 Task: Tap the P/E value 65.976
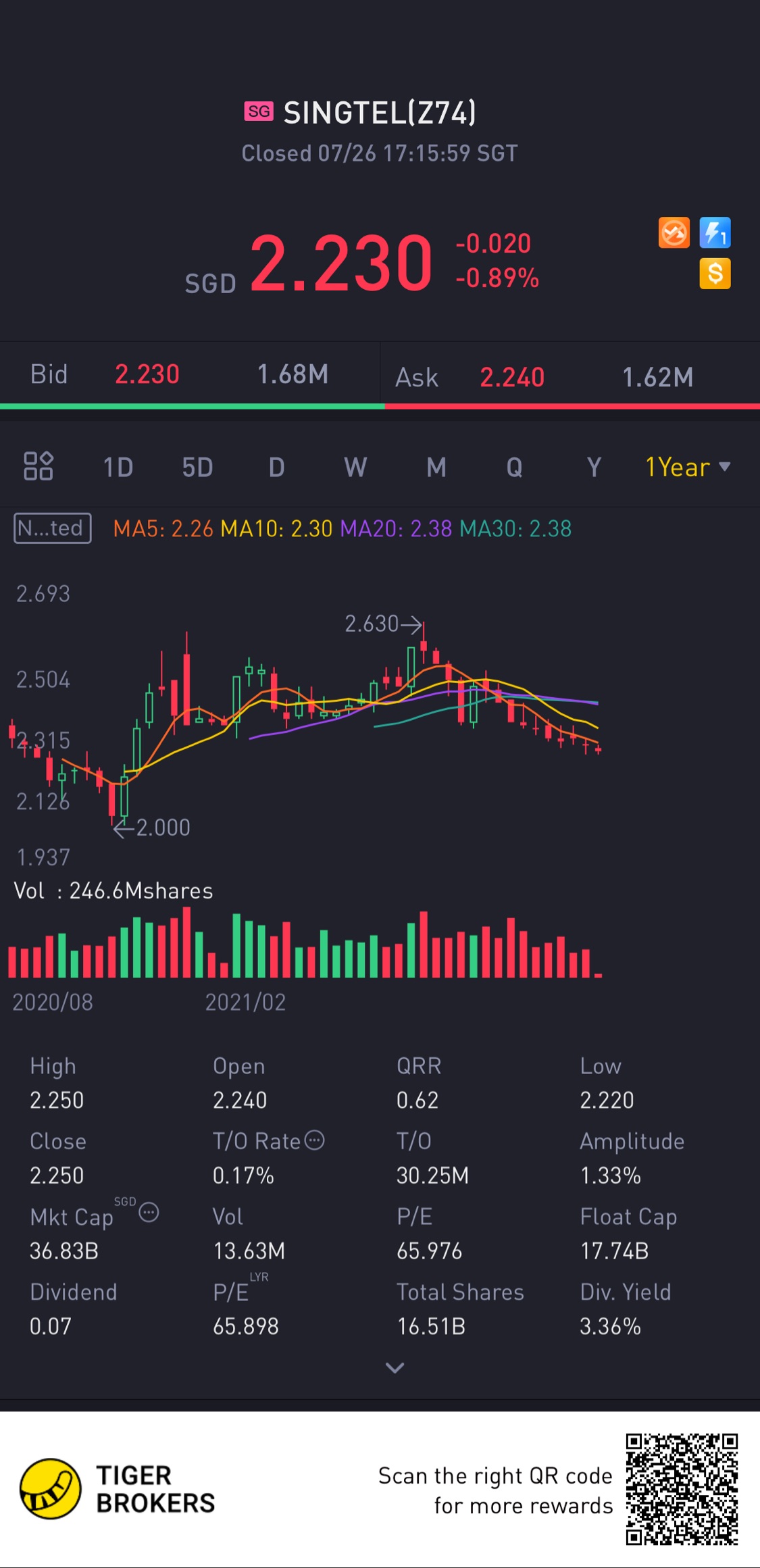(430, 1251)
